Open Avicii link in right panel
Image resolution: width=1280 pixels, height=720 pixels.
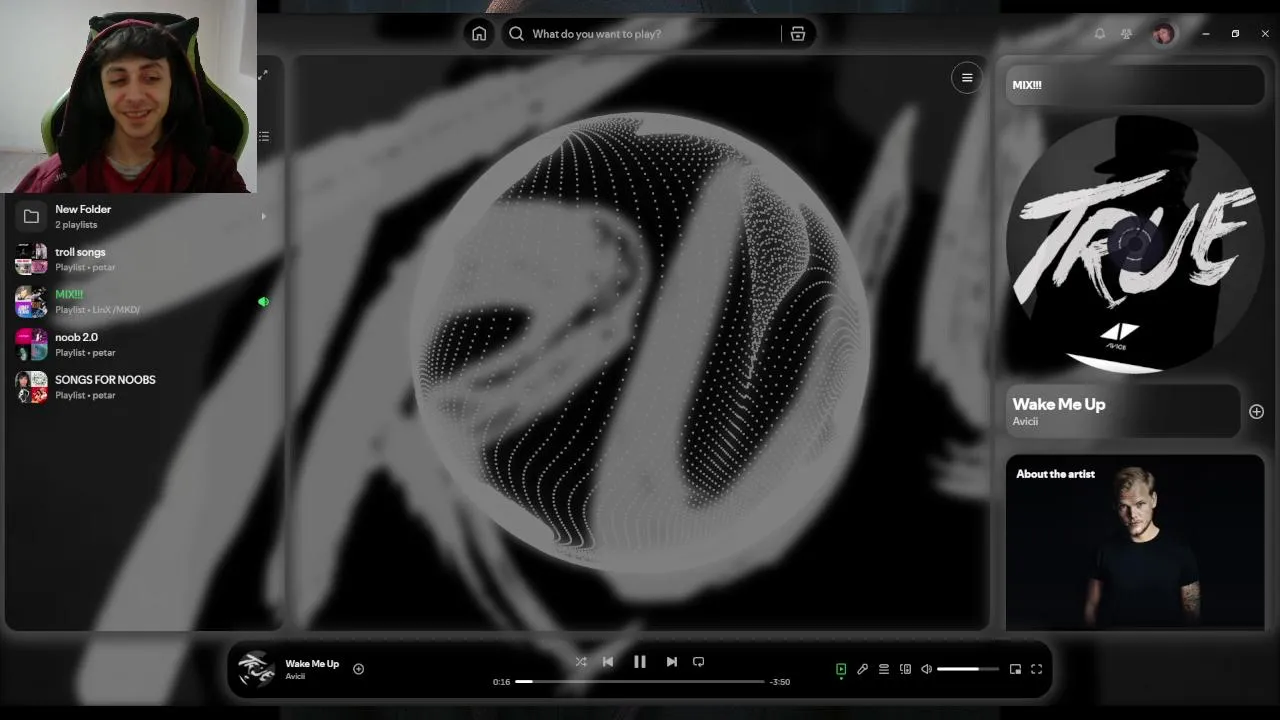[x=1025, y=421]
